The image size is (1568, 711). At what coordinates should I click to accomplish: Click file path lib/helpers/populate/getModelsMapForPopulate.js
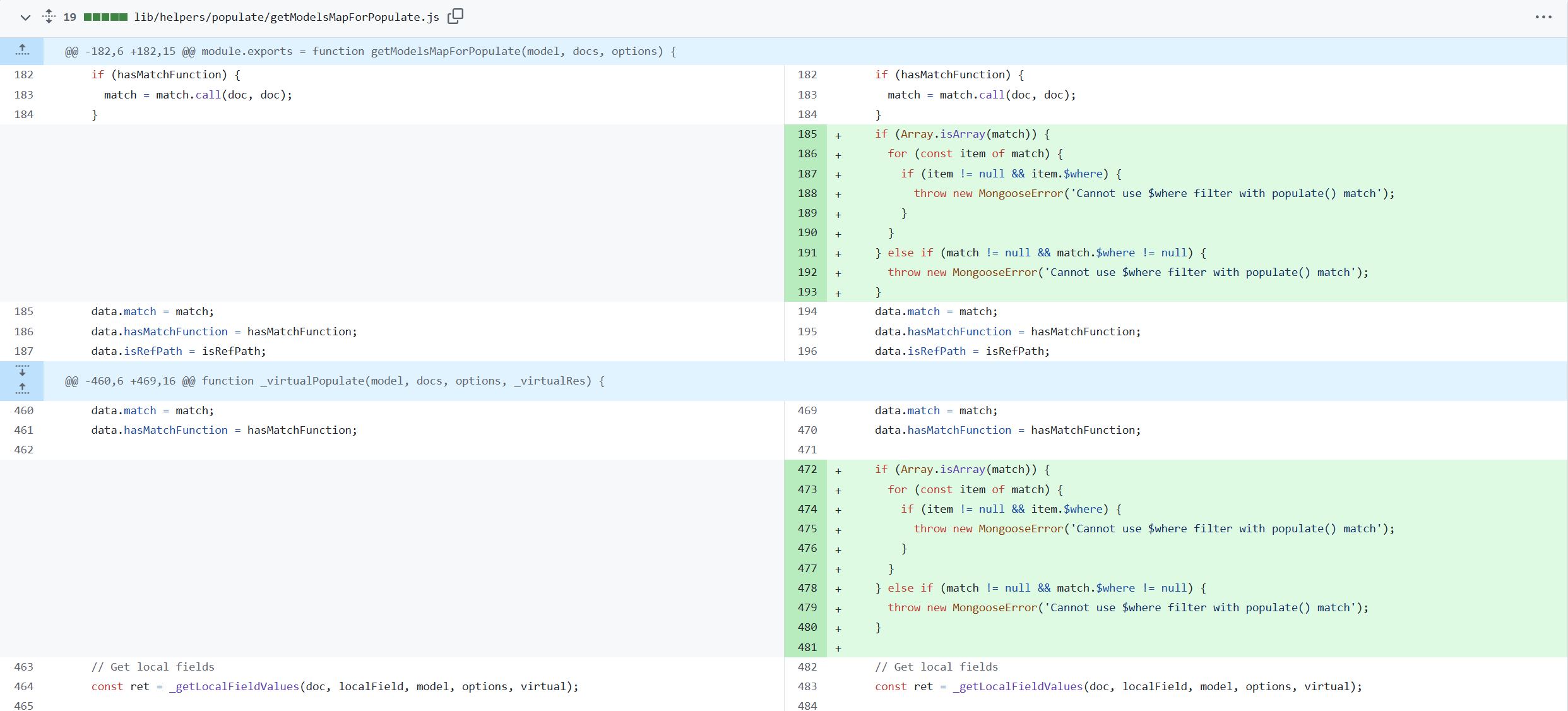point(287,17)
